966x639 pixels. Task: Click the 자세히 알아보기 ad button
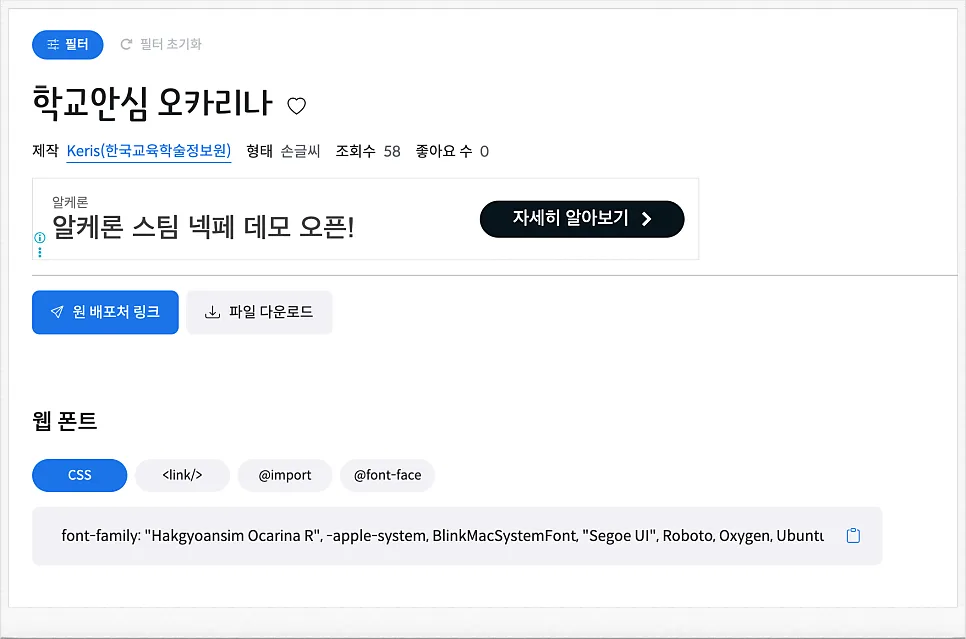(582, 219)
